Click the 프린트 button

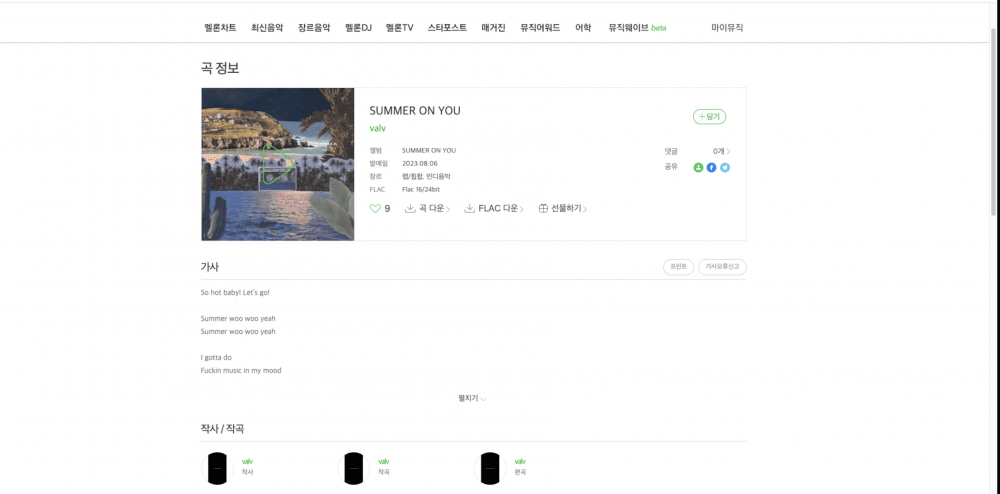tap(678, 267)
